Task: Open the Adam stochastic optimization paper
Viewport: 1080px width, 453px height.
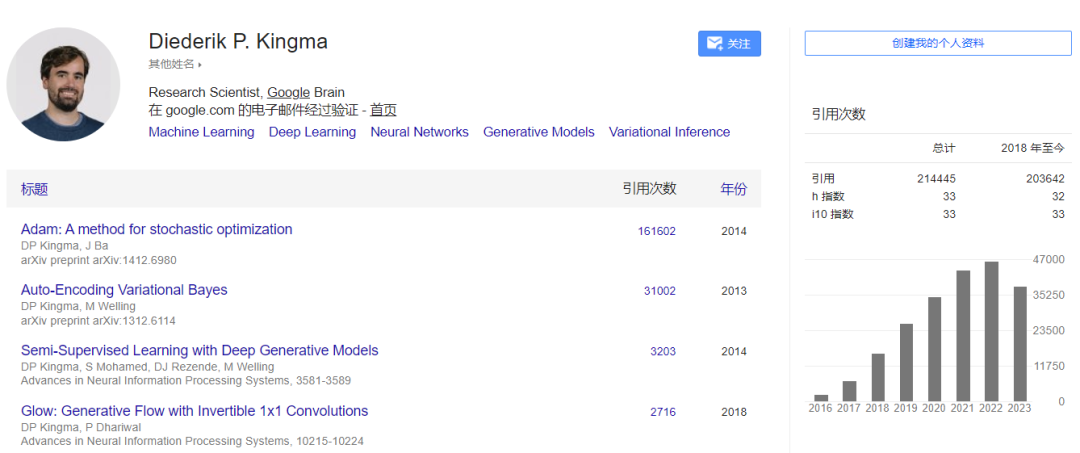Action: tap(156, 229)
